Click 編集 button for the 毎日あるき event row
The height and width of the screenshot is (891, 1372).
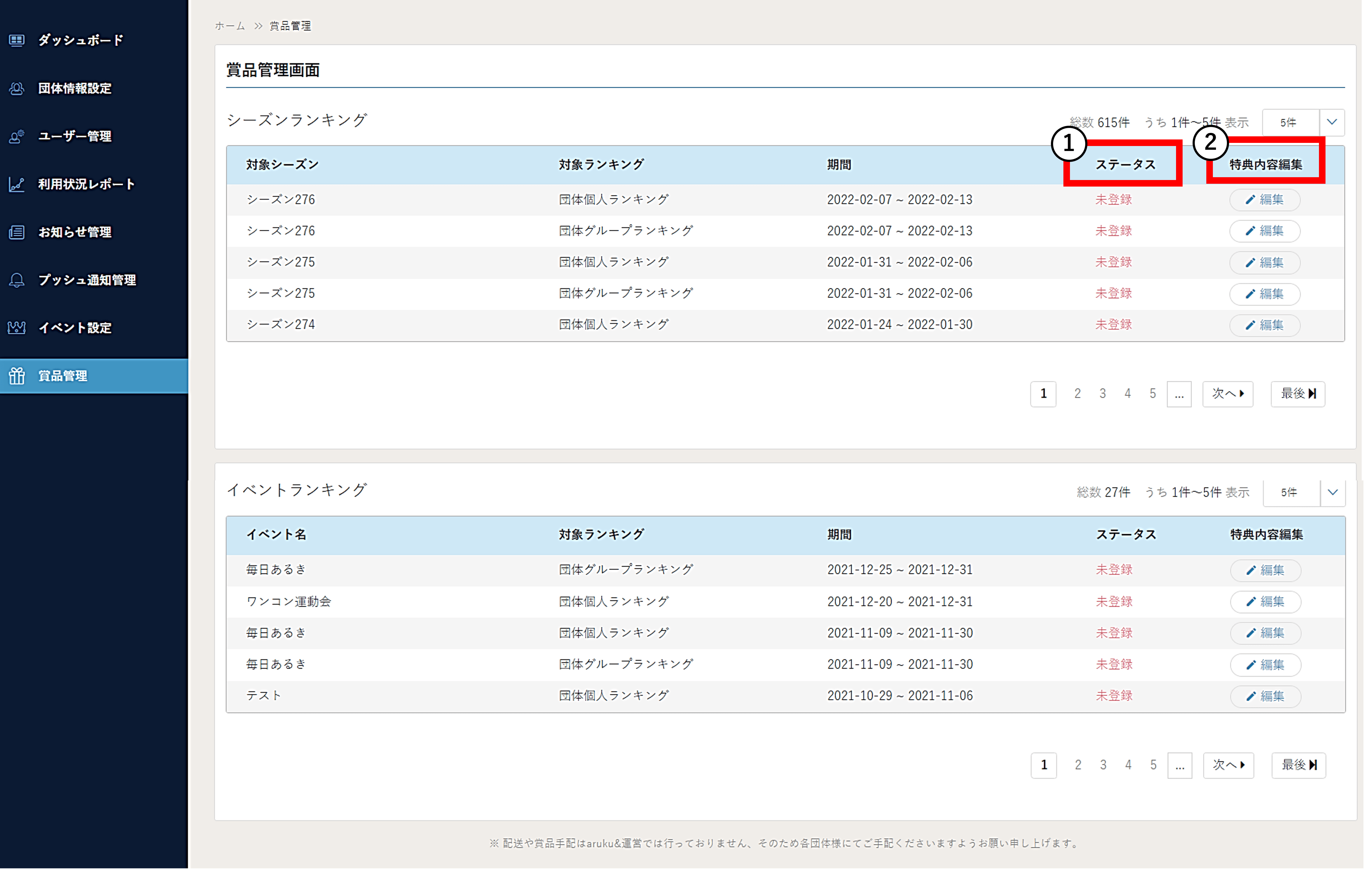pos(1265,570)
